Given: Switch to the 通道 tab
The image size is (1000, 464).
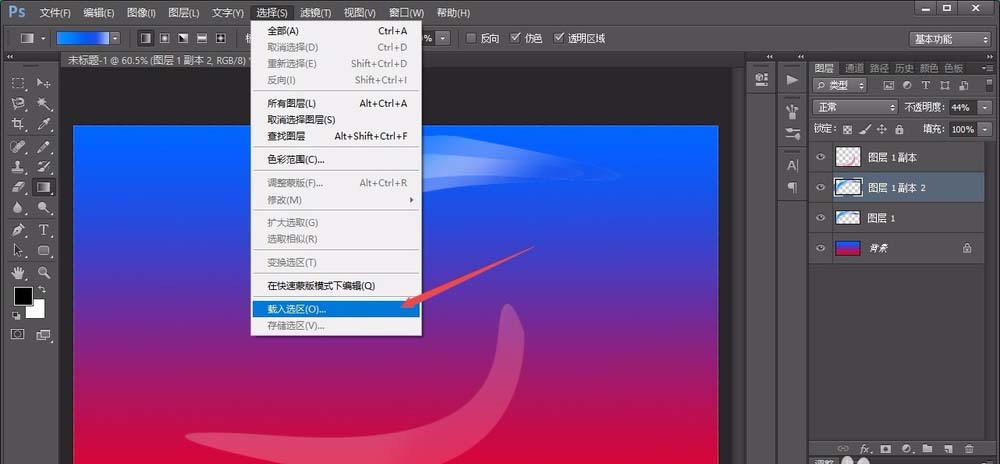Looking at the screenshot, I should 852,68.
